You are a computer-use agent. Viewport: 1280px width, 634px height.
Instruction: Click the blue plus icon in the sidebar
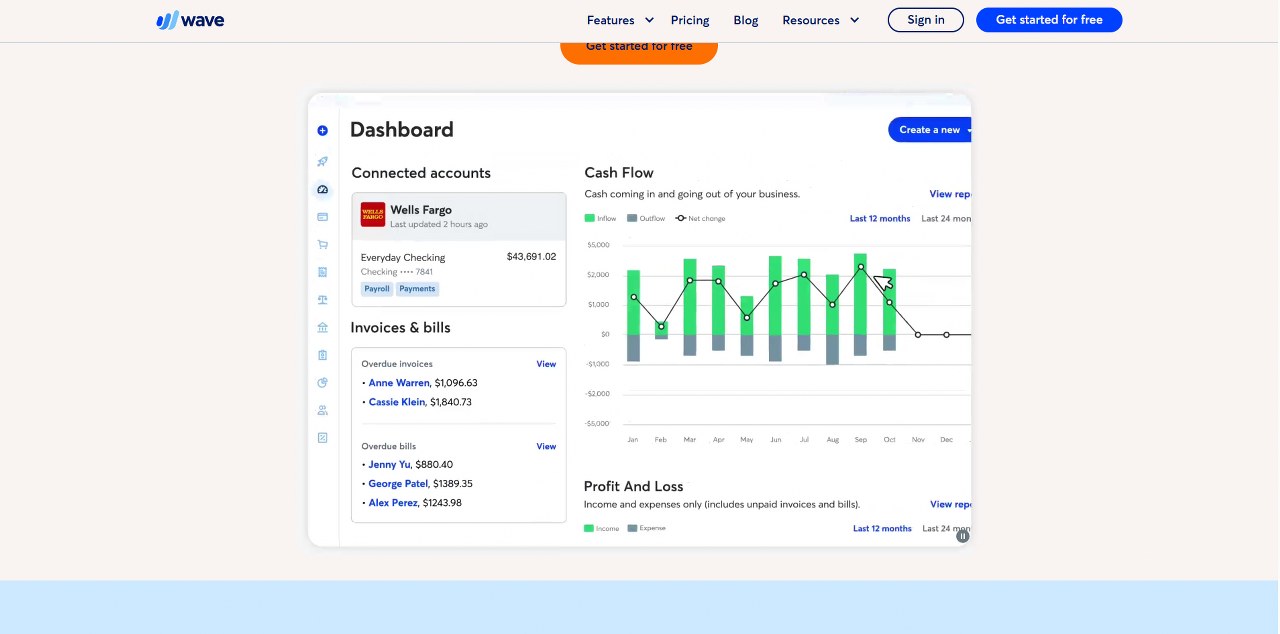coord(322,131)
